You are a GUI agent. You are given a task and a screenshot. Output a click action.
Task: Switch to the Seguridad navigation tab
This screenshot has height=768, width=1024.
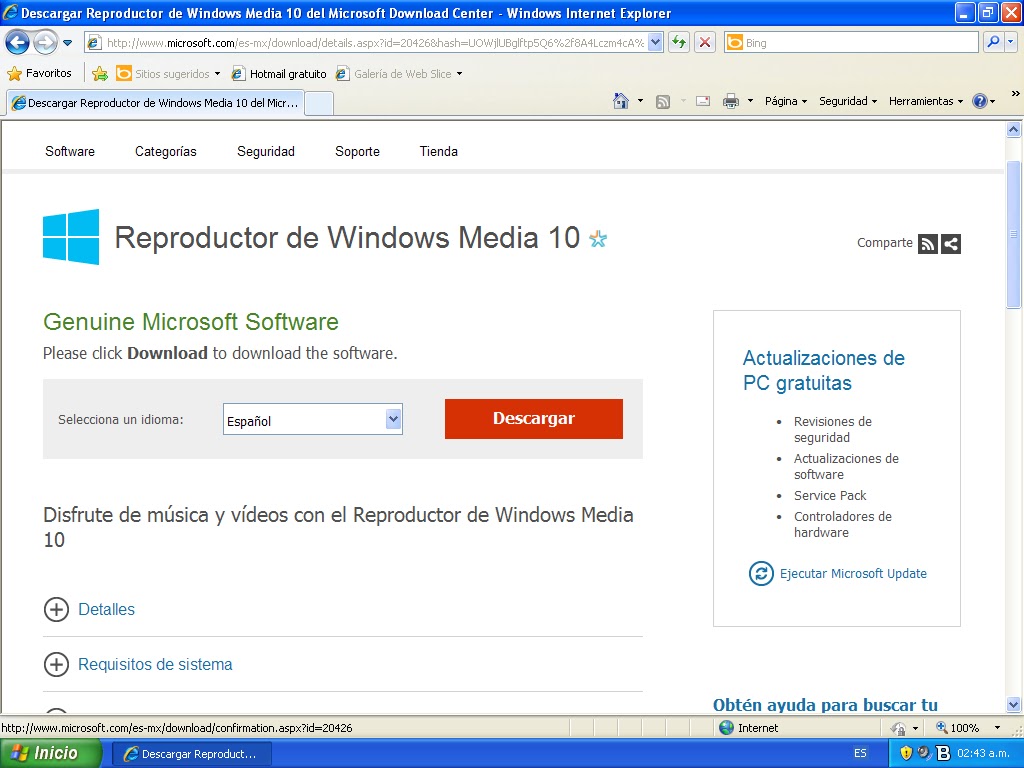click(x=265, y=151)
